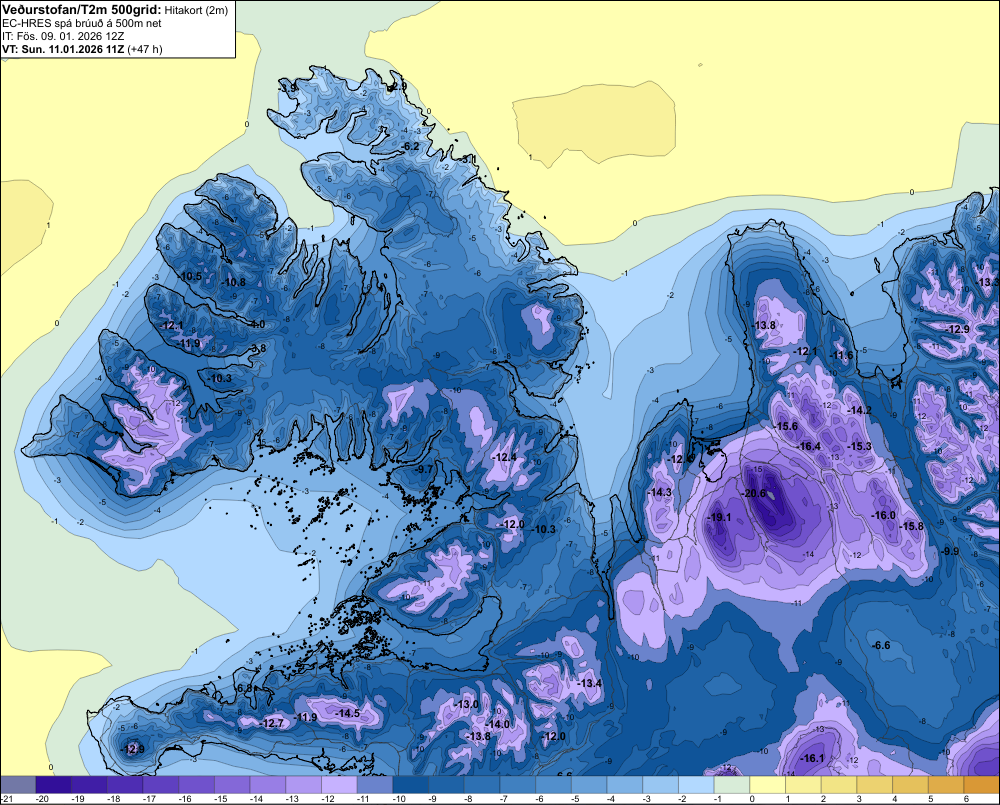The width and height of the screenshot is (1000, 805).
Task: Click the -15.3 temperature label
Action: click(859, 447)
